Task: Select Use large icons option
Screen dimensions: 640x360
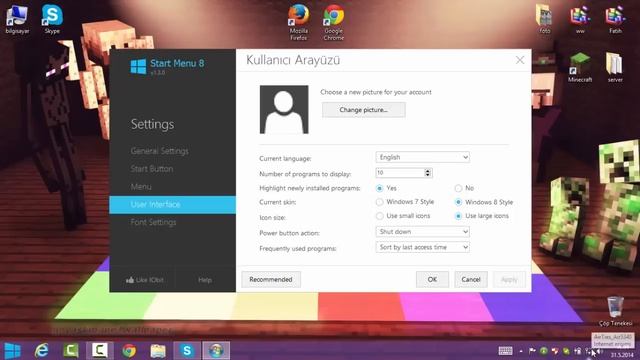Action: [x=458, y=216]
